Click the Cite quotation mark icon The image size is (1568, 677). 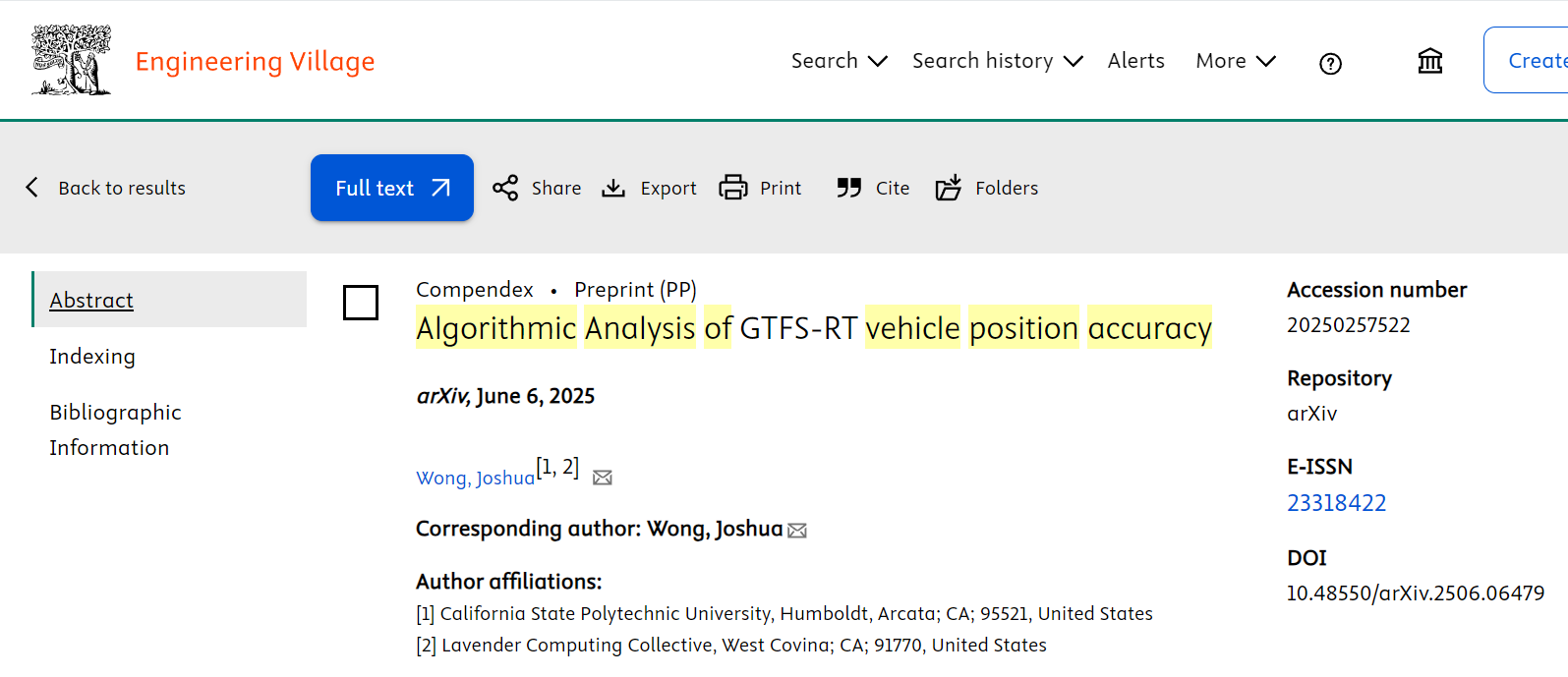coord(848,188)
